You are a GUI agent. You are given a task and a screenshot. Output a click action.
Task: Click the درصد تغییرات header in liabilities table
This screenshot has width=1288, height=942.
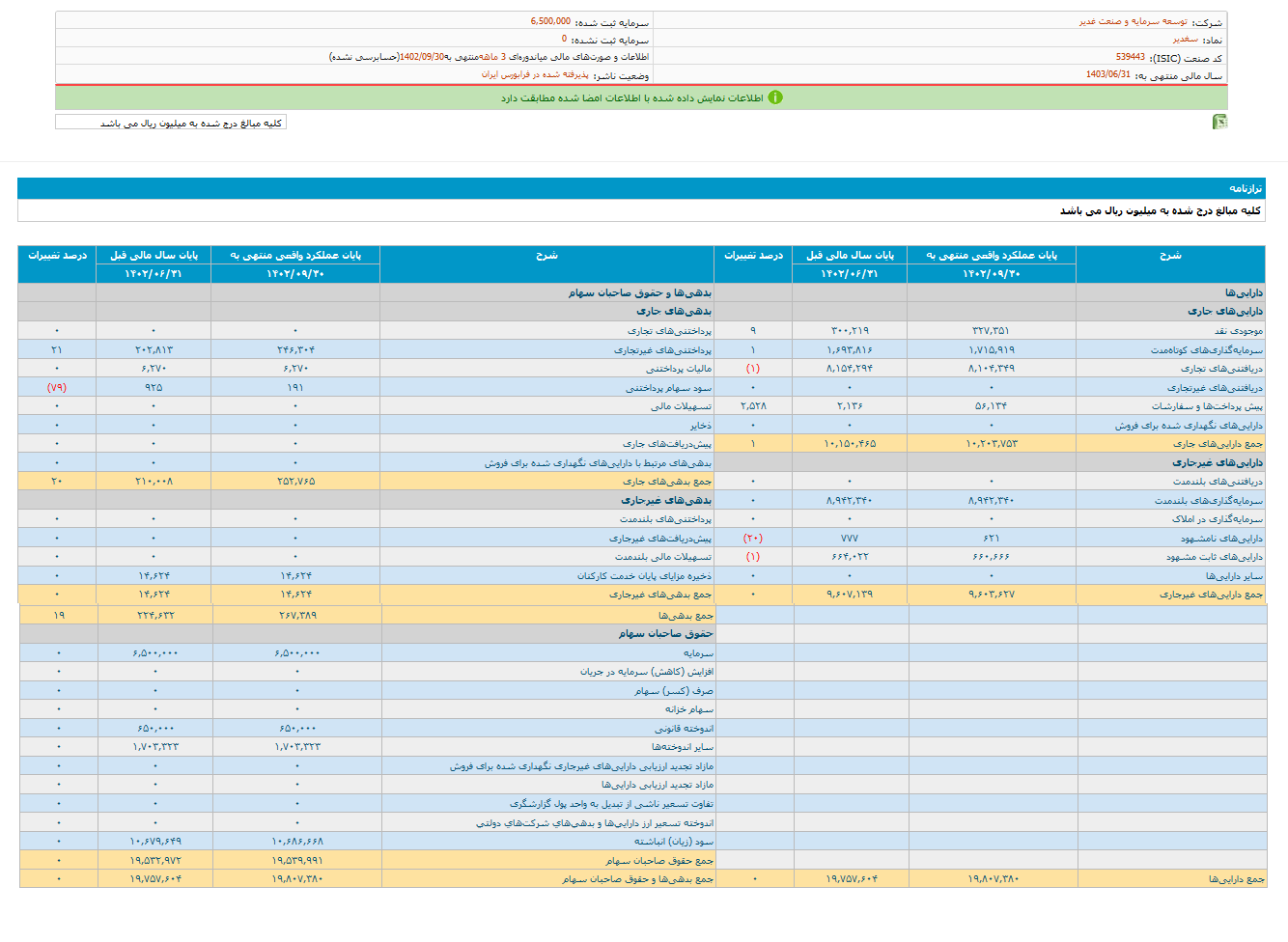pyautogui.click(x=57, y=256)
